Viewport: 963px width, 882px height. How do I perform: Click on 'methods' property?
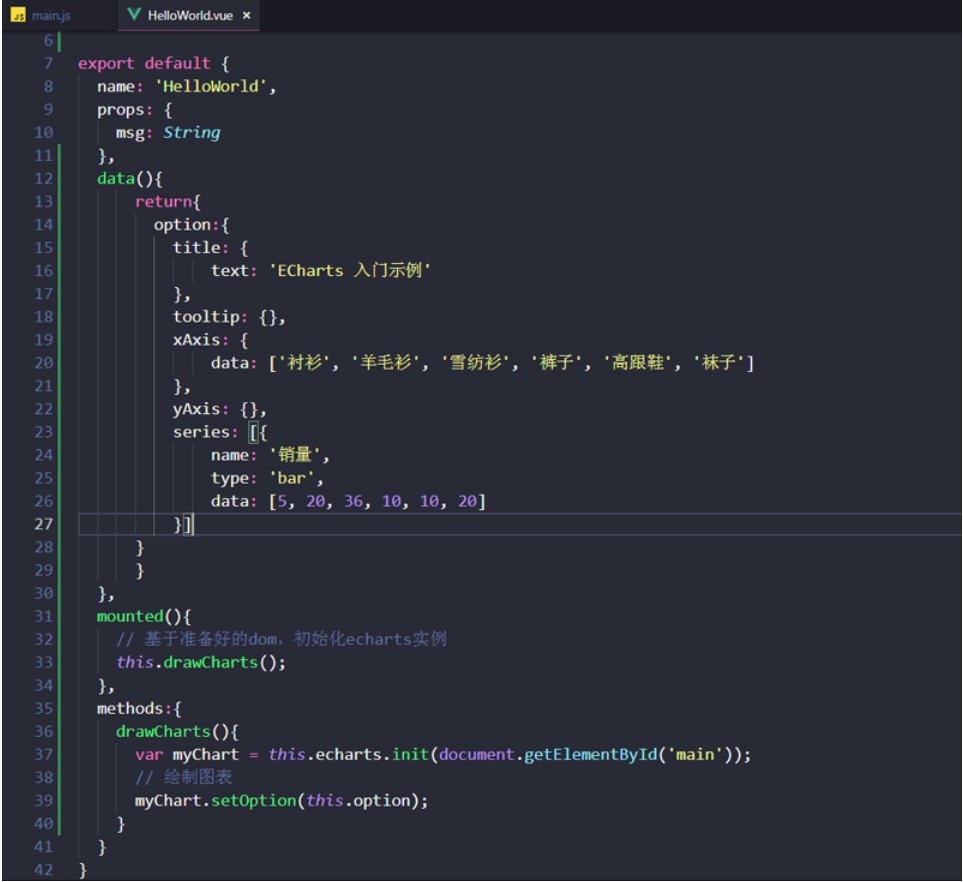[x=130, y=709]
